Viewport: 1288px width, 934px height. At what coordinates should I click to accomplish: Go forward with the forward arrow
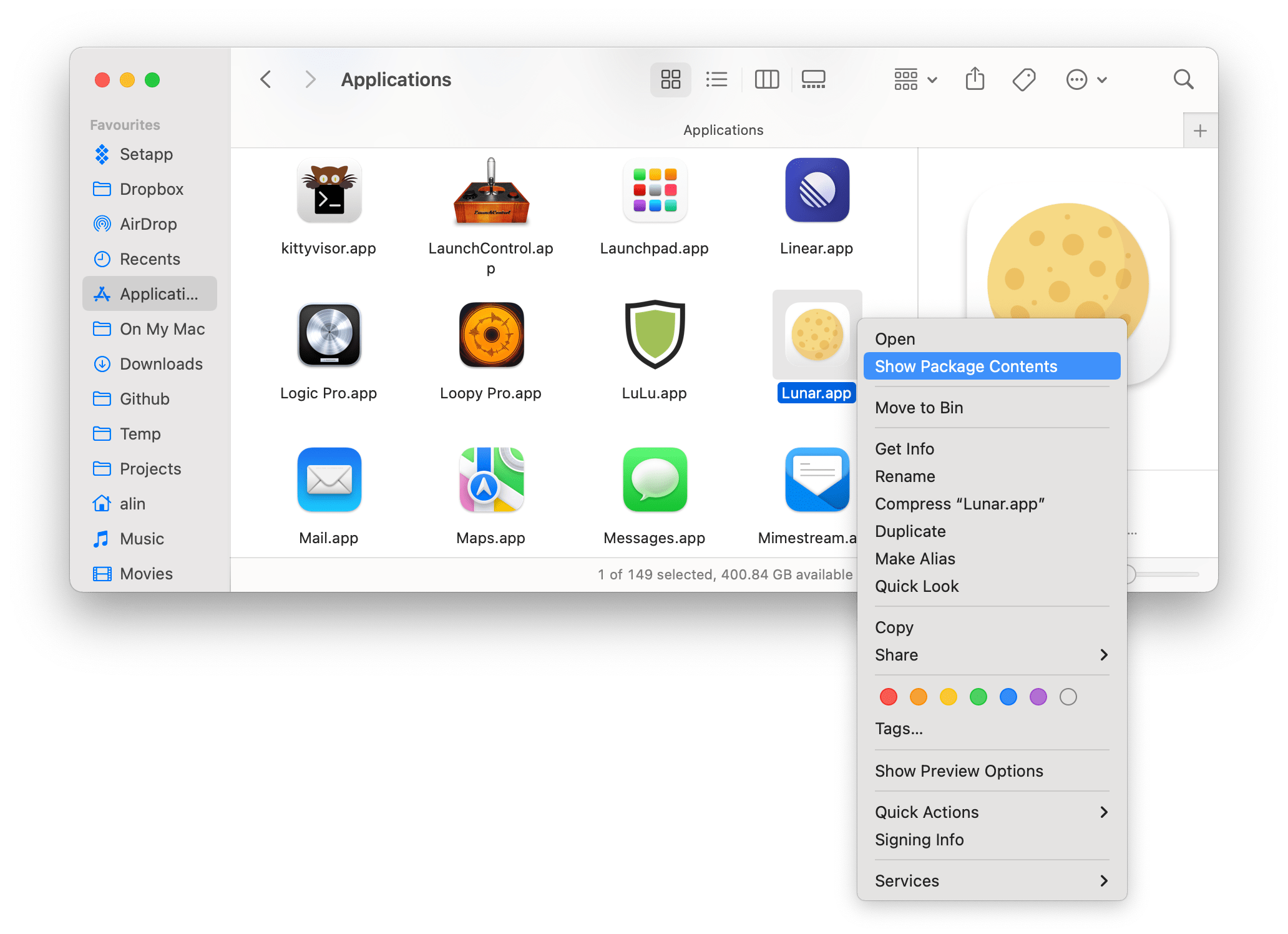(x=310, y=80)
